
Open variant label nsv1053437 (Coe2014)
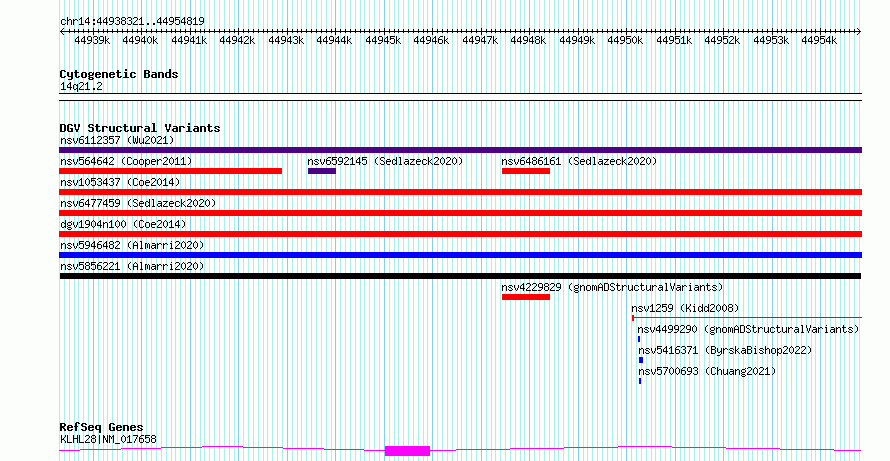[x=120, y=182]
